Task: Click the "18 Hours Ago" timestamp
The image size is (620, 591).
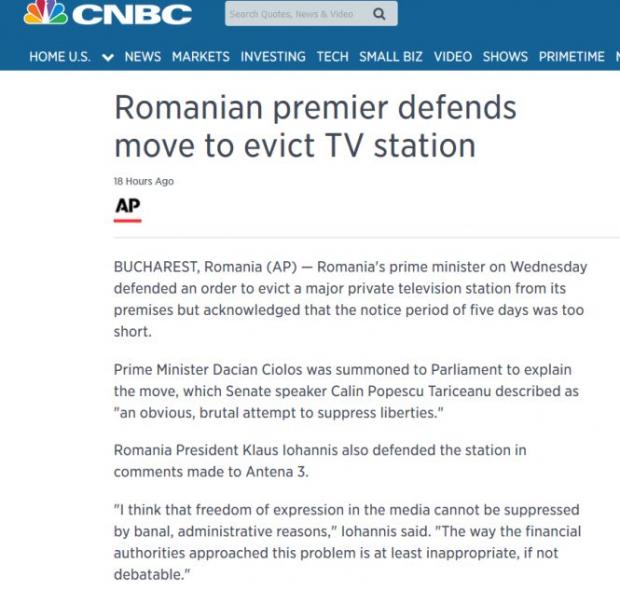Action: click(x=143, y=181)
